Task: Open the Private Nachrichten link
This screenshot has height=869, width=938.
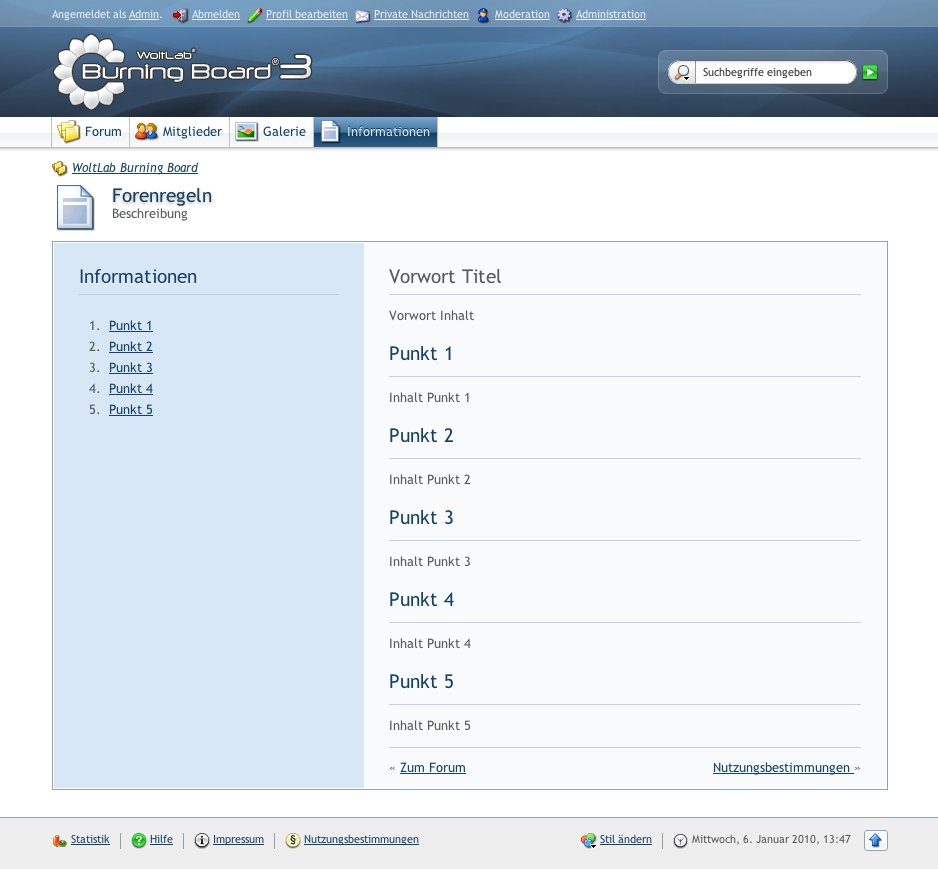Action: 421,15
